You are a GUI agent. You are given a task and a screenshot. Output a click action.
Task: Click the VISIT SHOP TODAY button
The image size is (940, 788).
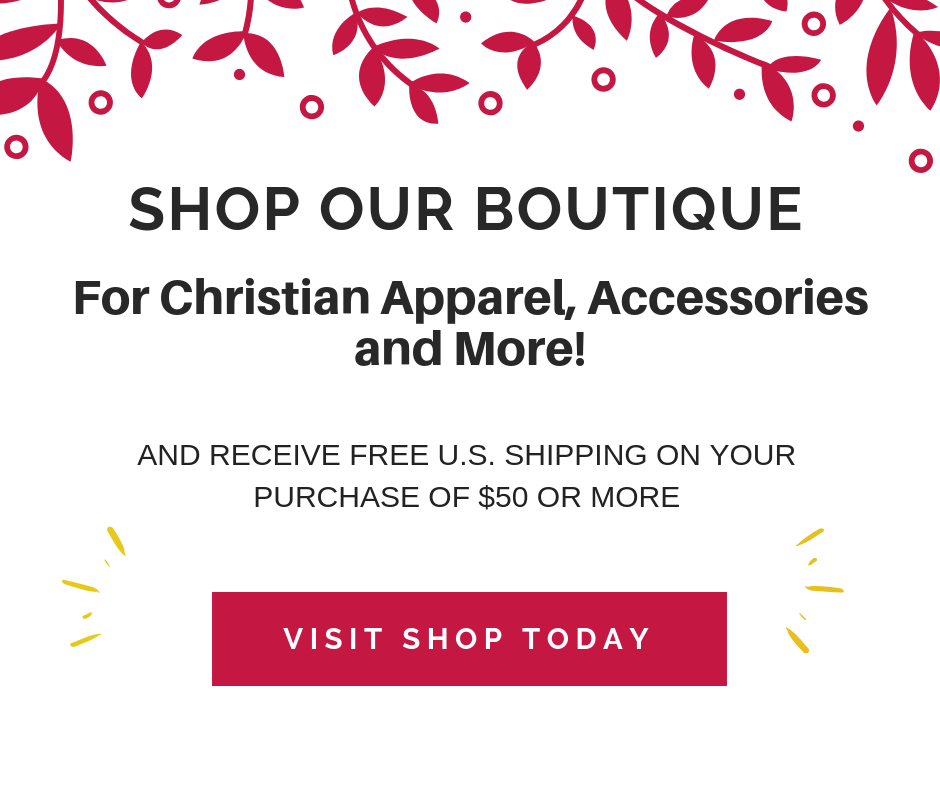(x=469, y=639)
